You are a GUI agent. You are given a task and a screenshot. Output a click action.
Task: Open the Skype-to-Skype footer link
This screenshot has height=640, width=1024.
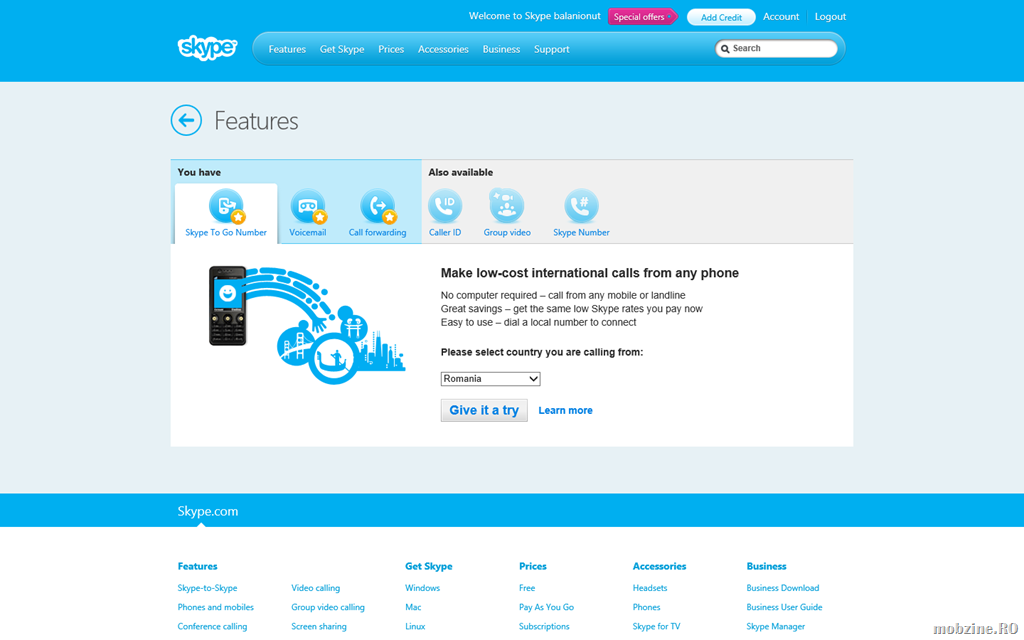207,588
